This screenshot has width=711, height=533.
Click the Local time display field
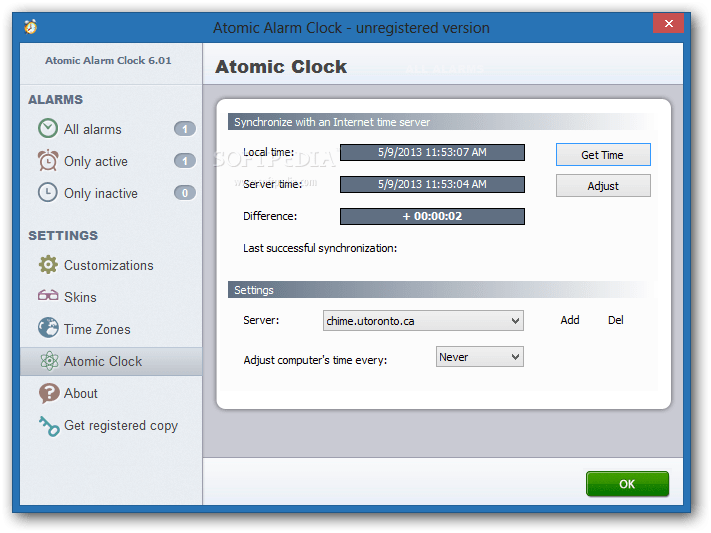coord(432,152)
